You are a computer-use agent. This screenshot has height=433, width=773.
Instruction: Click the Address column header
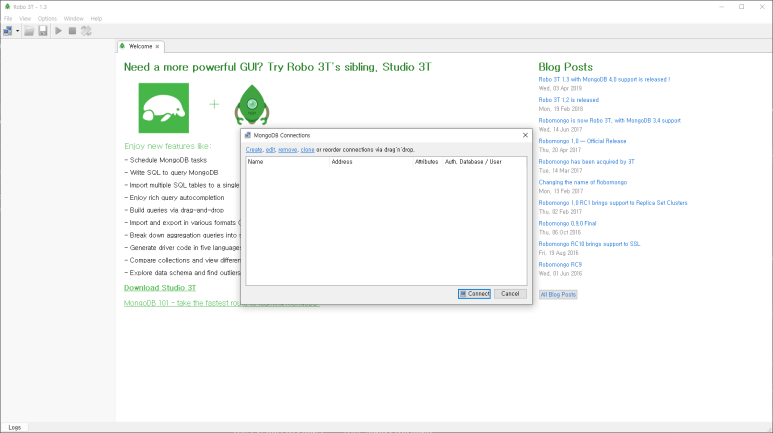(x=371, y=162)
